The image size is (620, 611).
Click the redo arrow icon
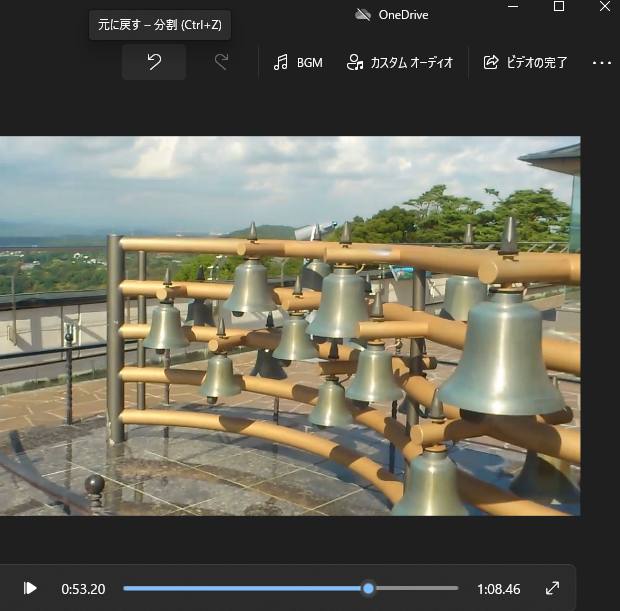222,62
